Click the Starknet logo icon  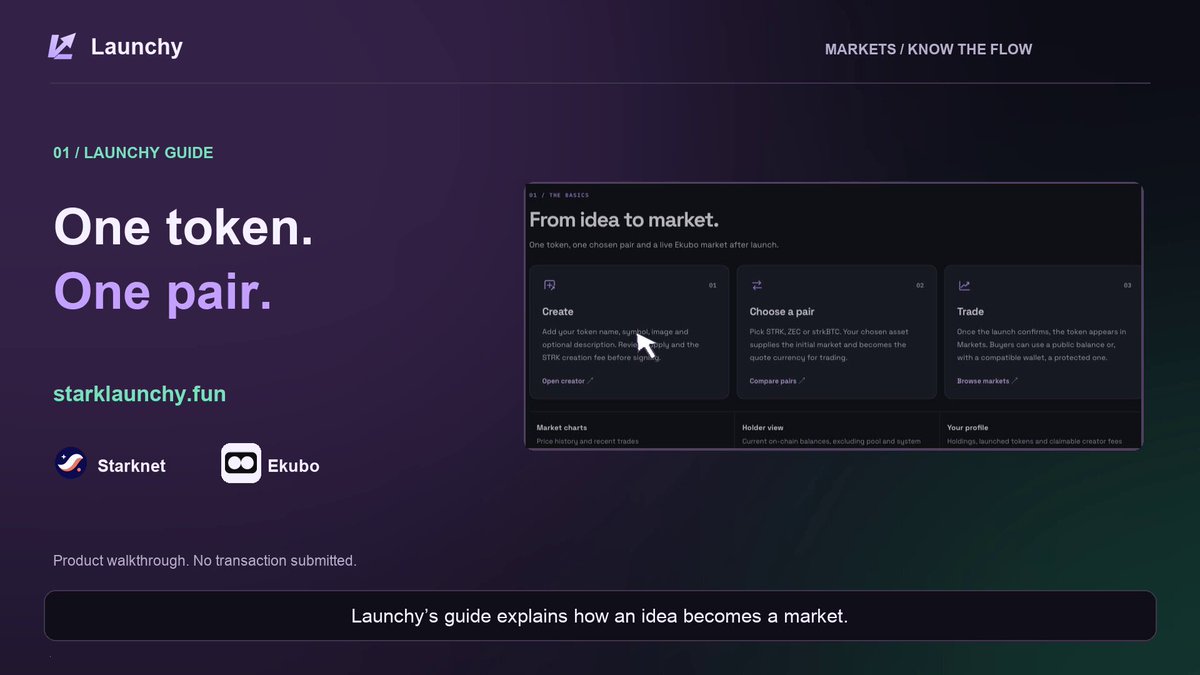pyautogui.click(x=71, y=463)
